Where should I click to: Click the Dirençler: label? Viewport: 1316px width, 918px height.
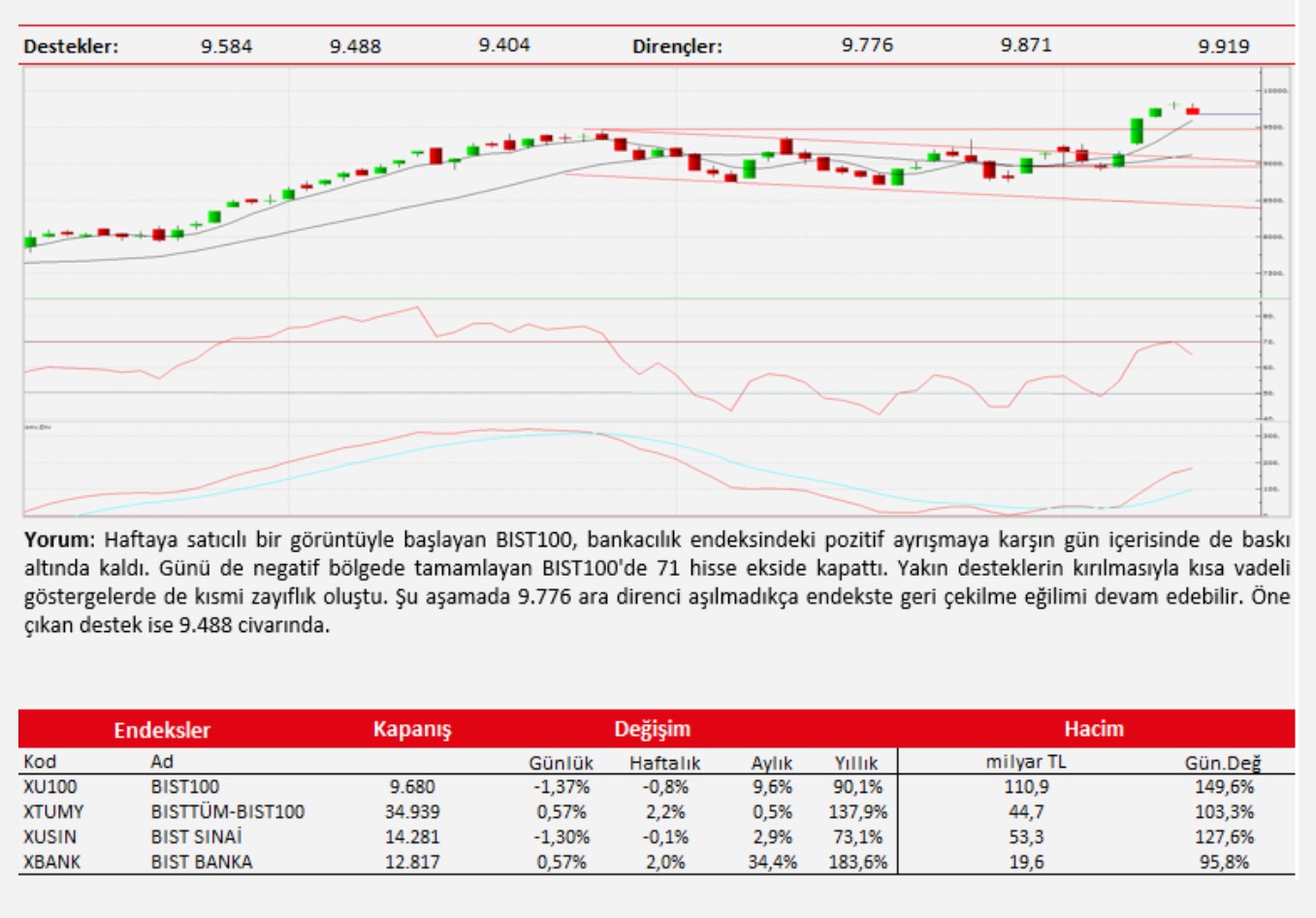point(677,46)
